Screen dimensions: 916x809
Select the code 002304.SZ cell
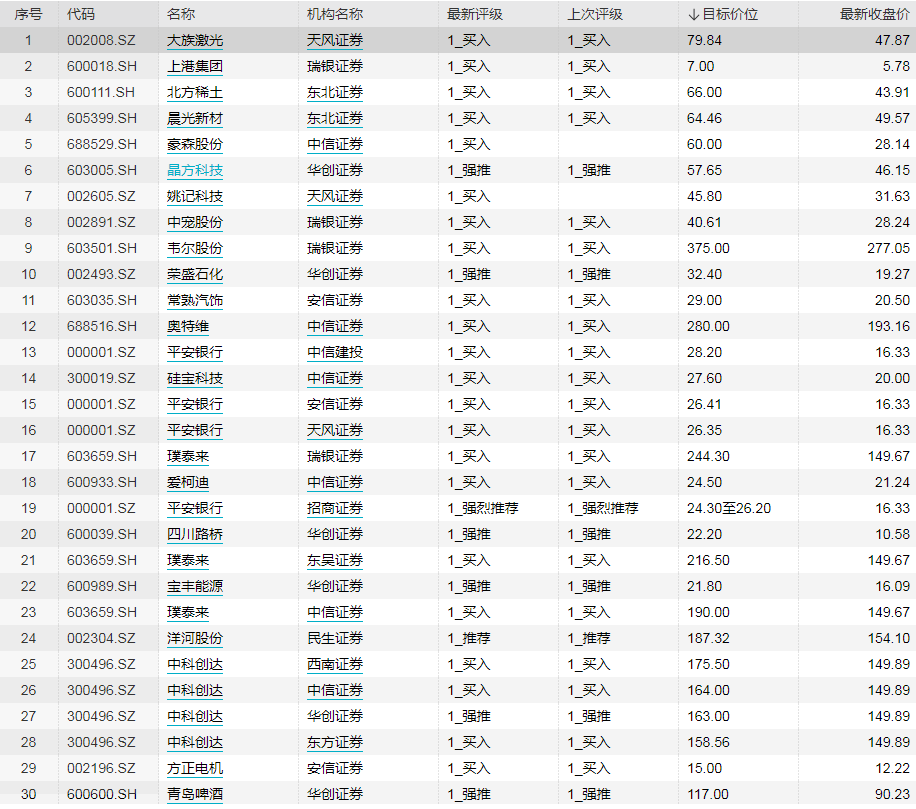coord(101,638)
